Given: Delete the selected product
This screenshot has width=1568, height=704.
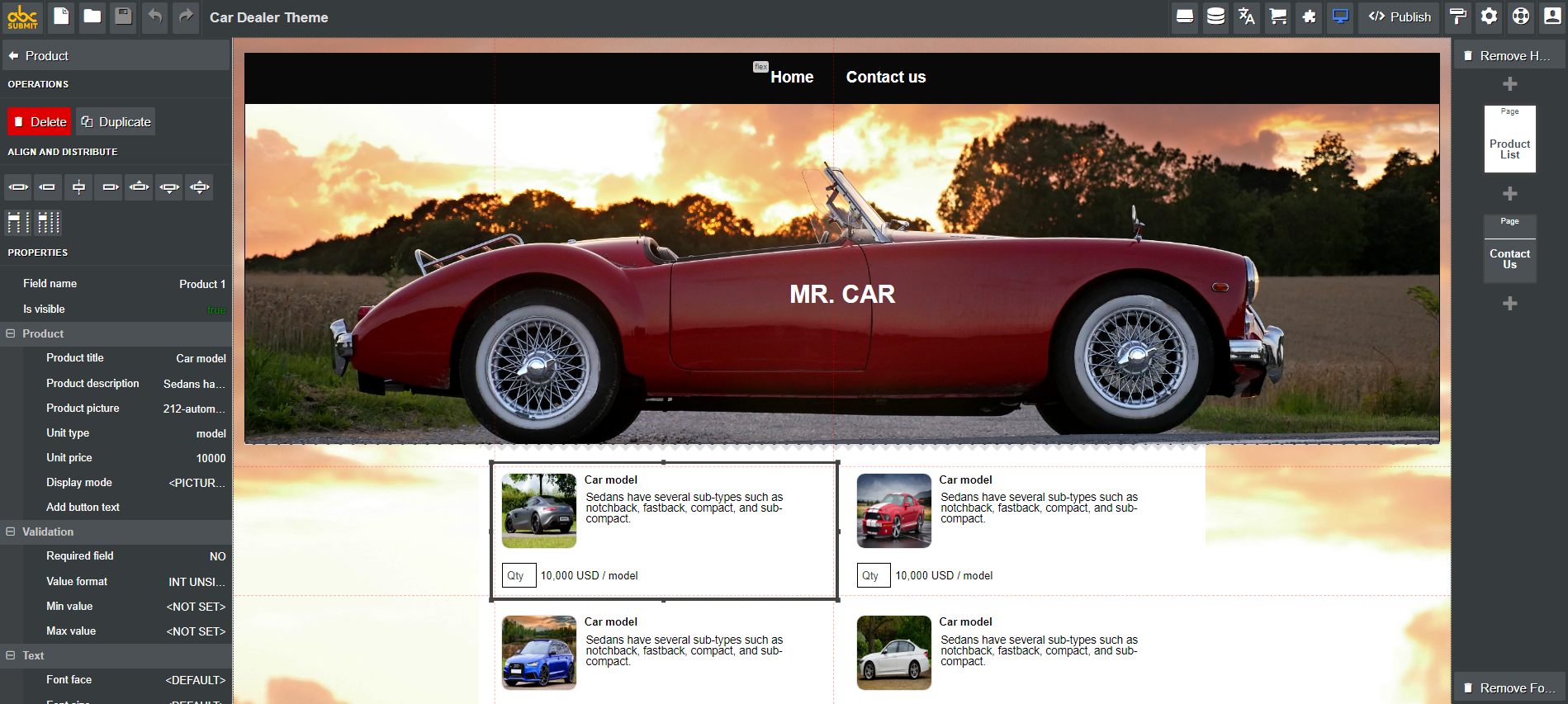Looking at the screenshot, I should 40,121.
